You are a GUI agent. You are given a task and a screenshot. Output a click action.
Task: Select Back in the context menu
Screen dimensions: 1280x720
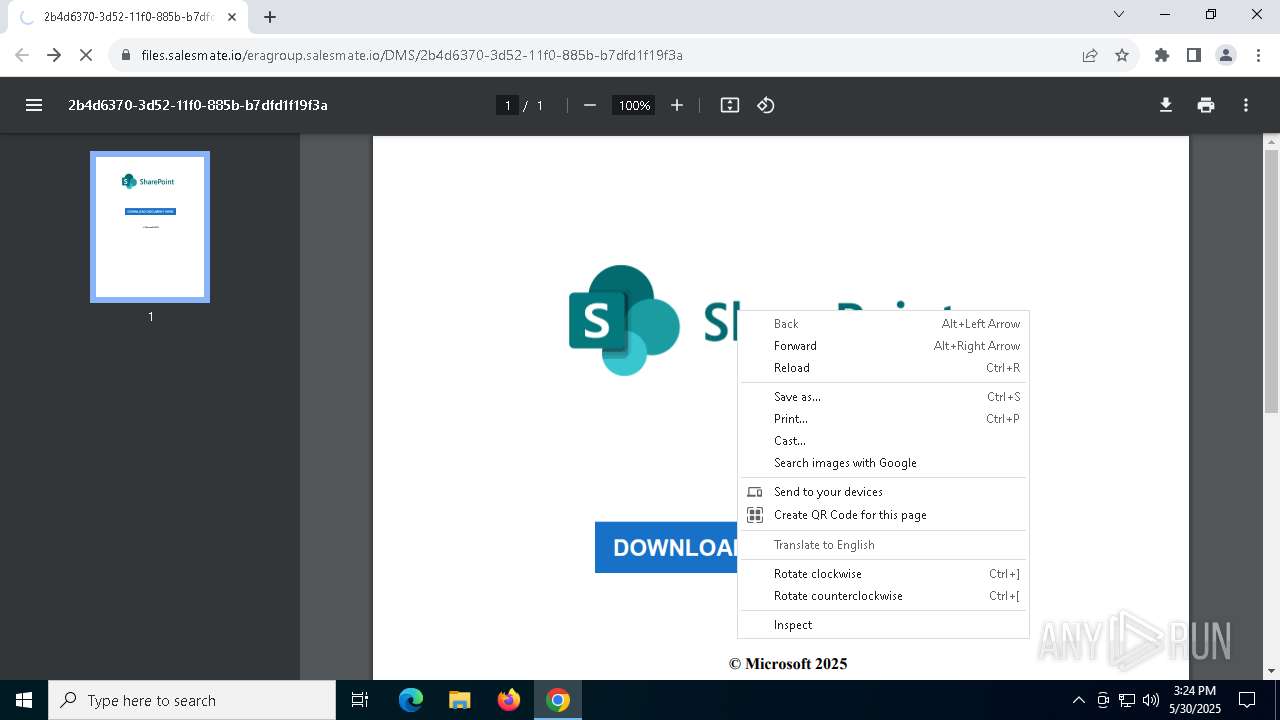(x=883, y=324)
